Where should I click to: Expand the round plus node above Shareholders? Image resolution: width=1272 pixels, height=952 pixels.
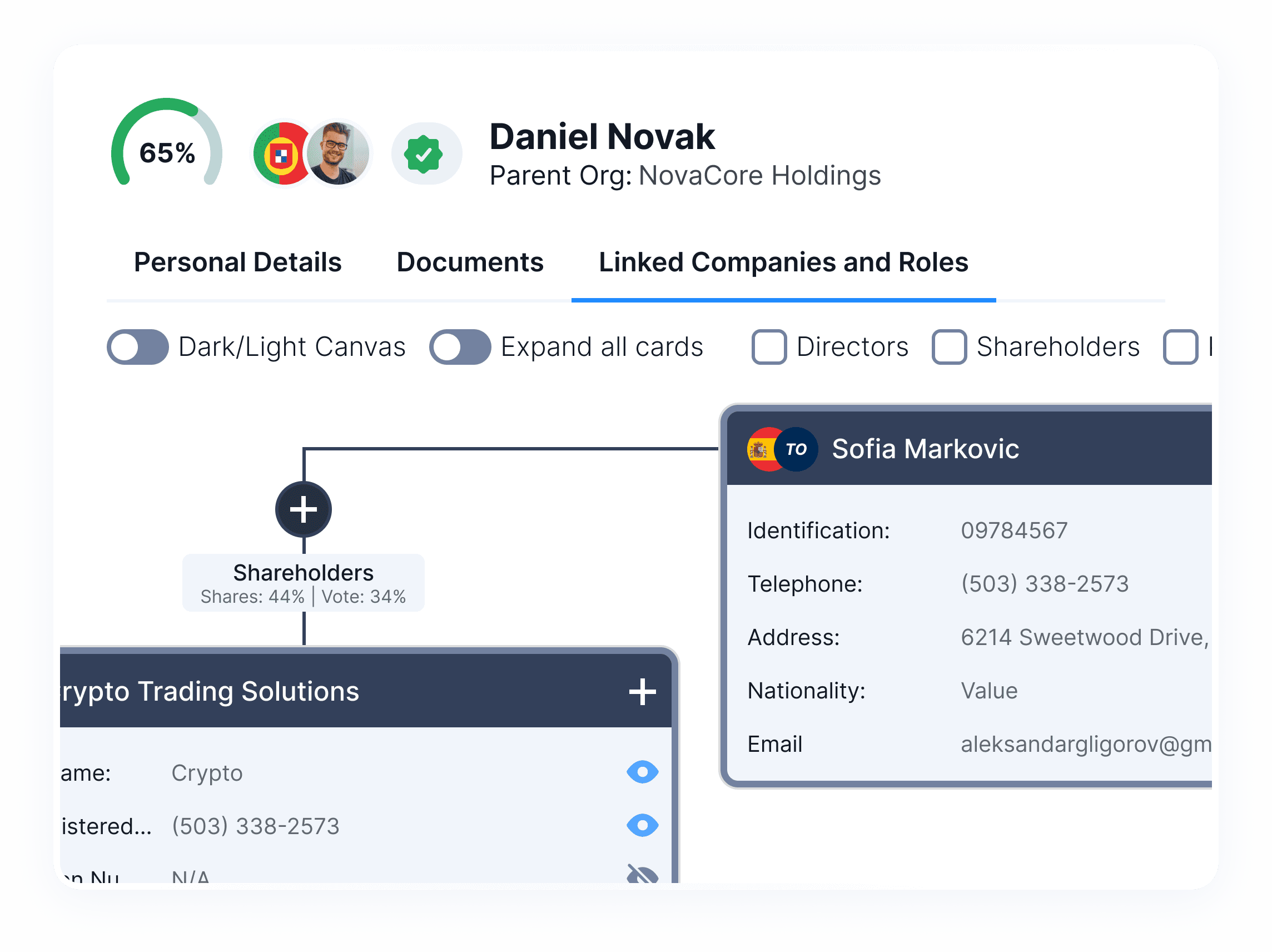[x=303, y=510]
